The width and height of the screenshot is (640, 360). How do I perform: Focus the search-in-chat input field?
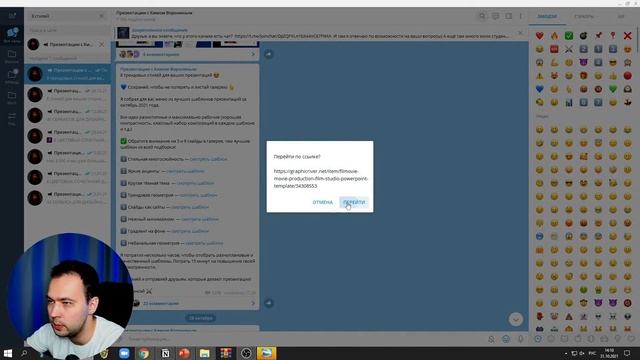[x=67, y=30]
